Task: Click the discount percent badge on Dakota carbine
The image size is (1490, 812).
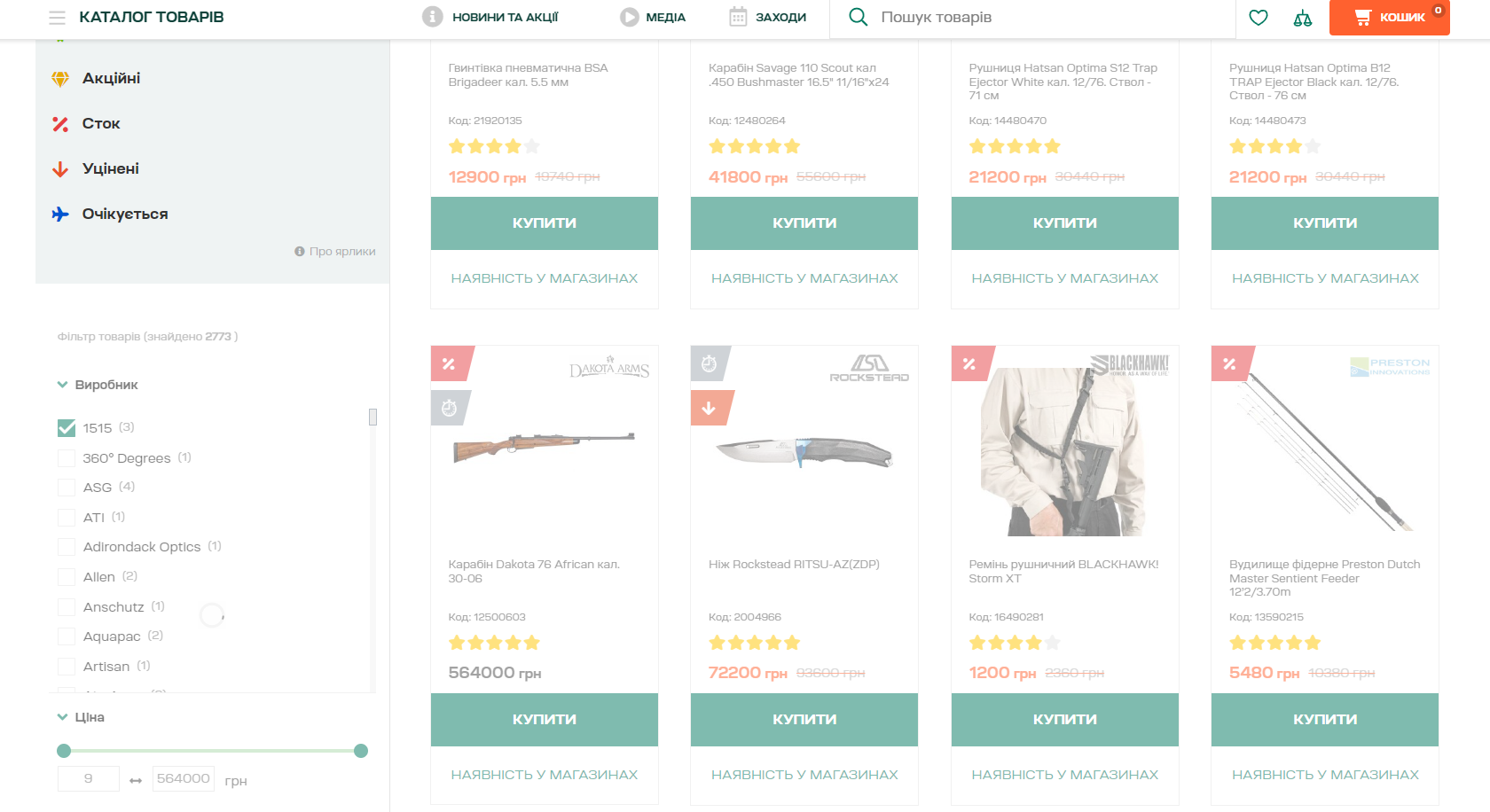Action: (x=449, y=363)
